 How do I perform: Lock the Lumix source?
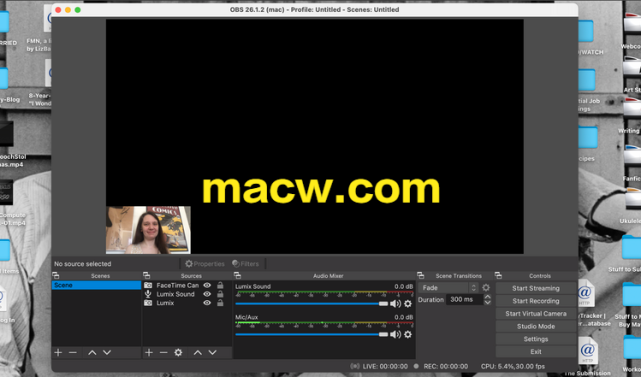point(220,303)
